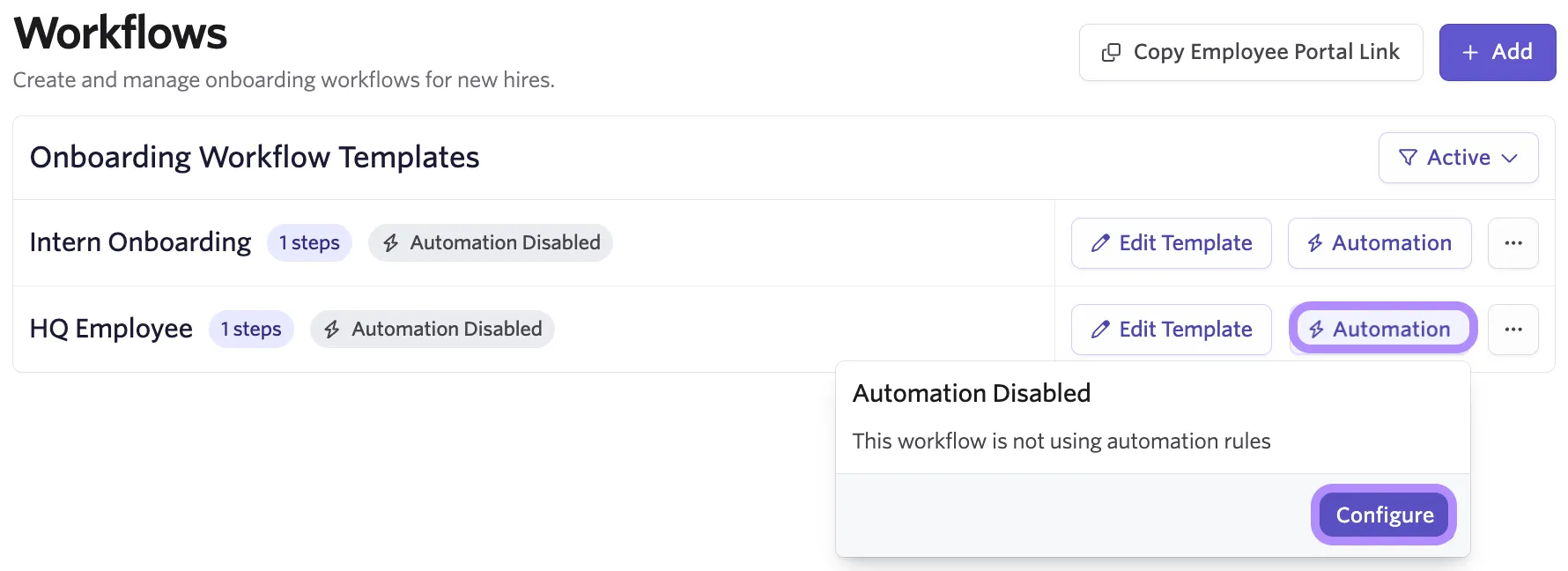Edit Template for Intern Onboarding
1568x571 pixels.
(x=1171, y=243)
